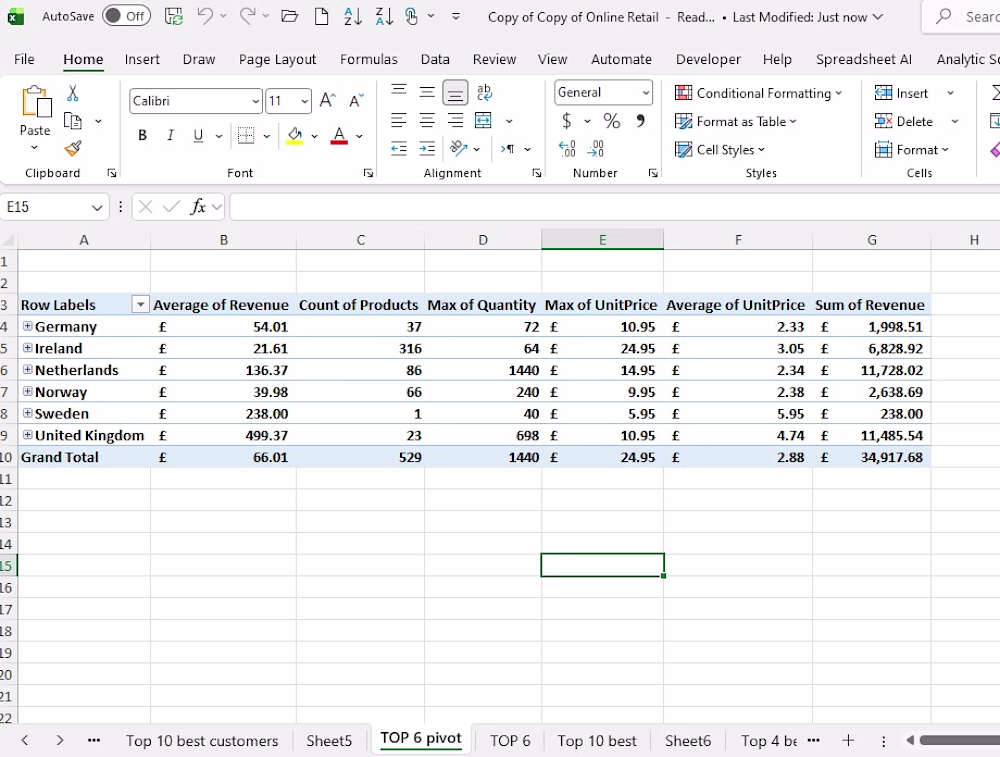The height and width of the screenshot is (757, 1000).
Task: Open the Row Labels filter dropdown
Action: 140,305
